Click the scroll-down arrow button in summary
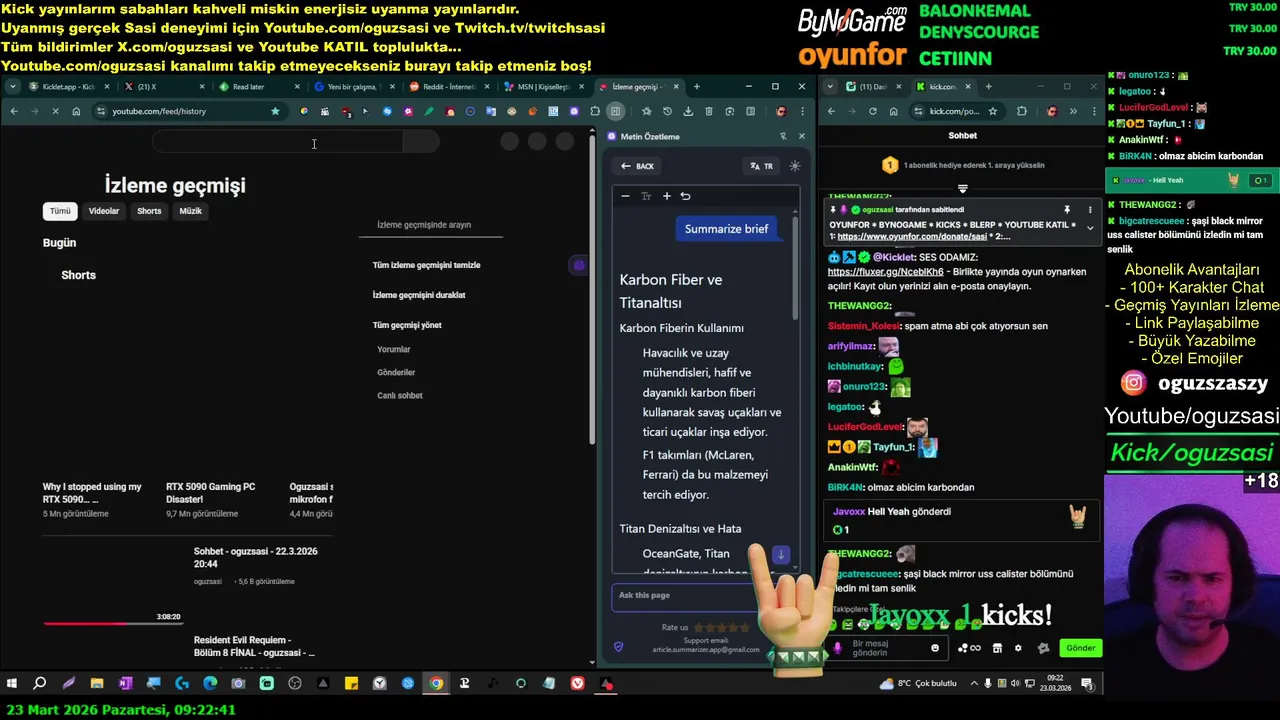 pos(781,554)
